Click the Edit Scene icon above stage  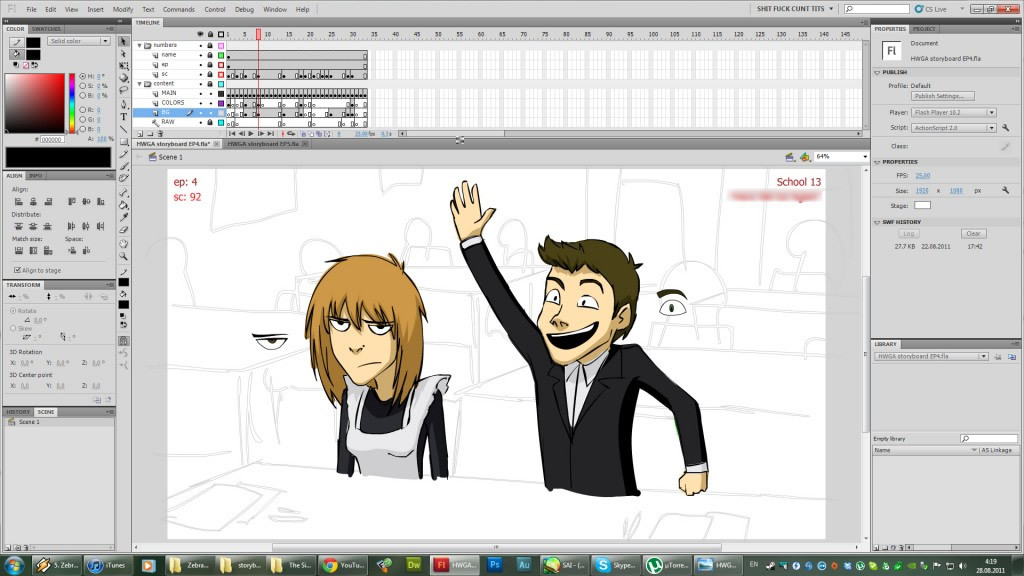tap(789, 157)
